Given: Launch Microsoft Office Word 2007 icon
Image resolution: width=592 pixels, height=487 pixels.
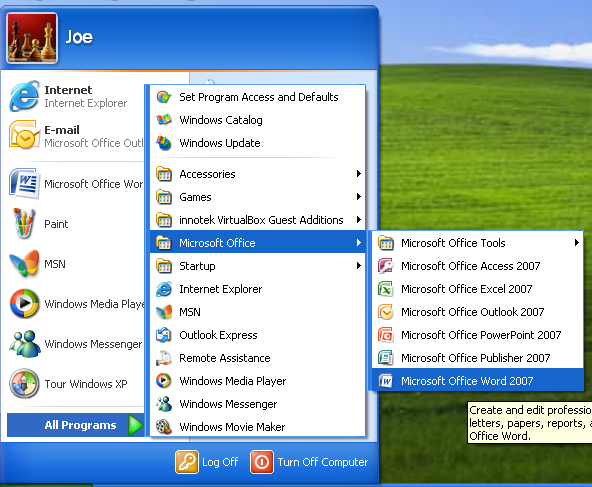Looking at the screenshot, I should [385, 381].
